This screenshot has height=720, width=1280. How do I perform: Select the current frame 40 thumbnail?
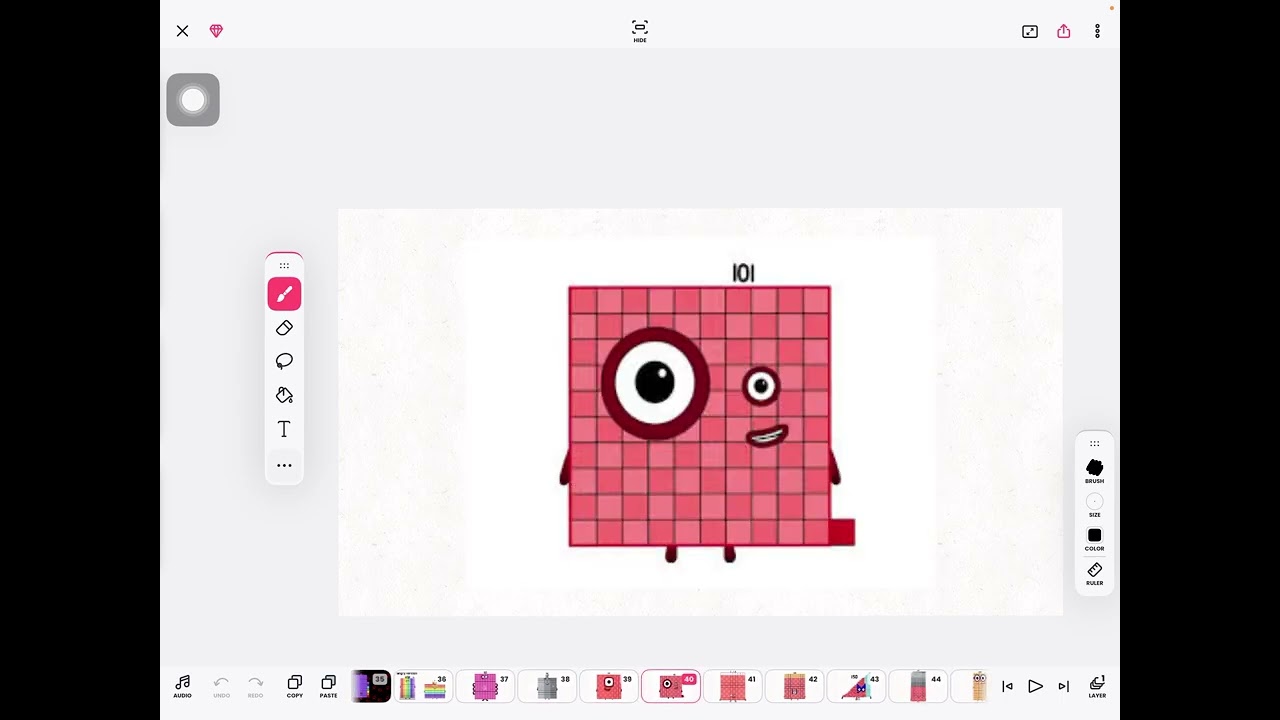pos(671,686)
